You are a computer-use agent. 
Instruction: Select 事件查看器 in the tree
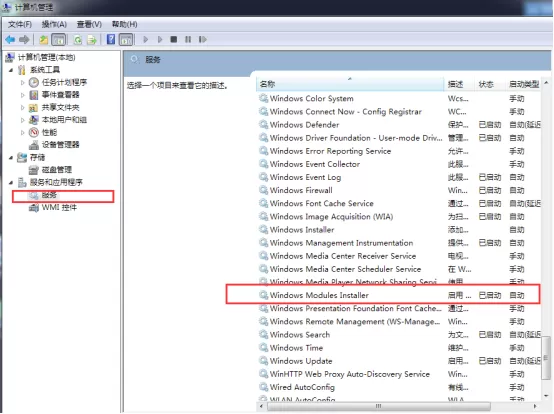tap(60, 95)
